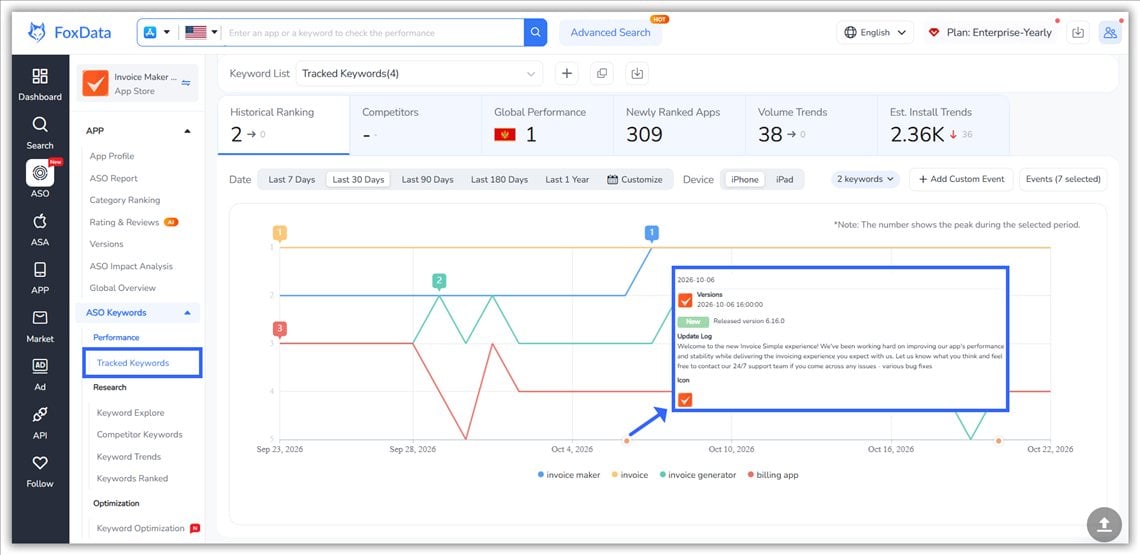Select the Last 30 Days range
1140x555 pixels.
(x=358, y=180)
